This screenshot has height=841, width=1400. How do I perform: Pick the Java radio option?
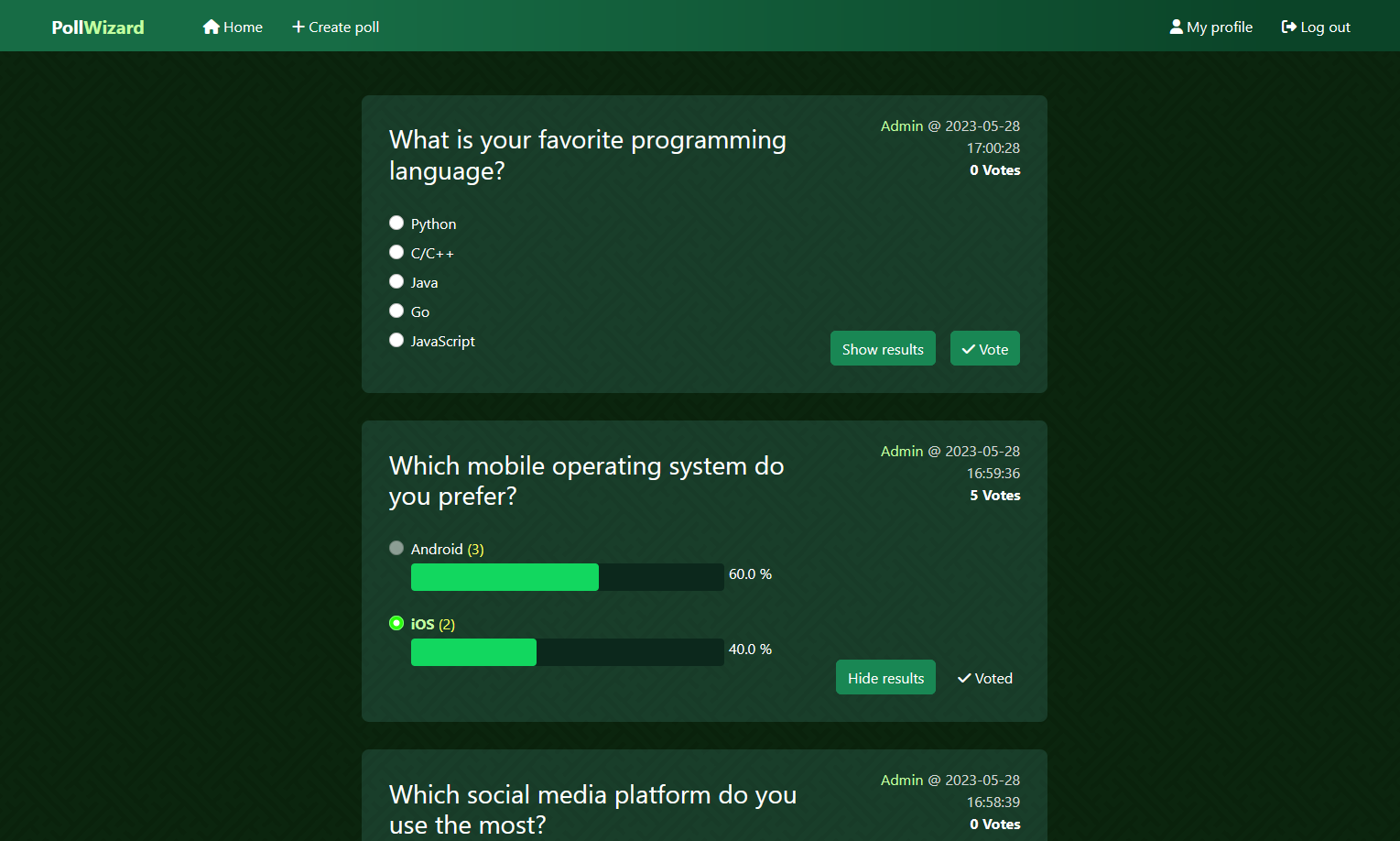(396, 281)
